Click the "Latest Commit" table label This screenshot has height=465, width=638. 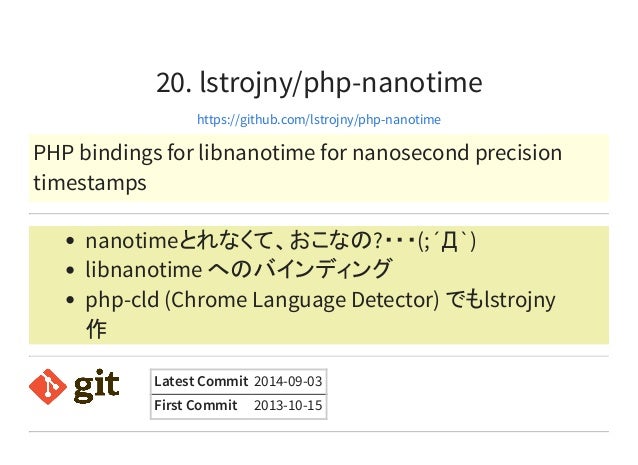click(x=201, y=381)
